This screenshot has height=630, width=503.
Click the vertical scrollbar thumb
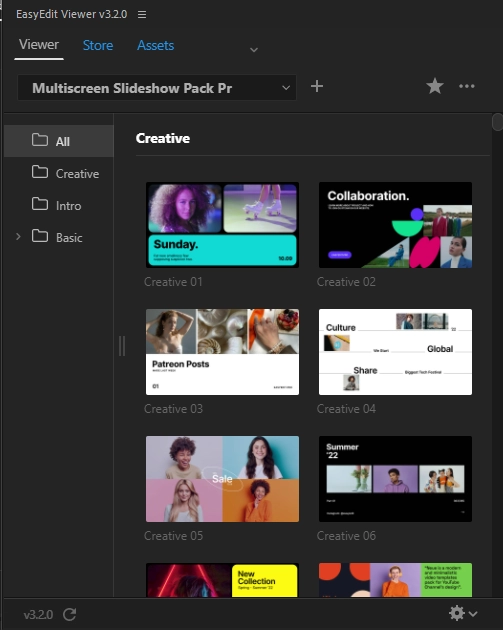point(497,122)
